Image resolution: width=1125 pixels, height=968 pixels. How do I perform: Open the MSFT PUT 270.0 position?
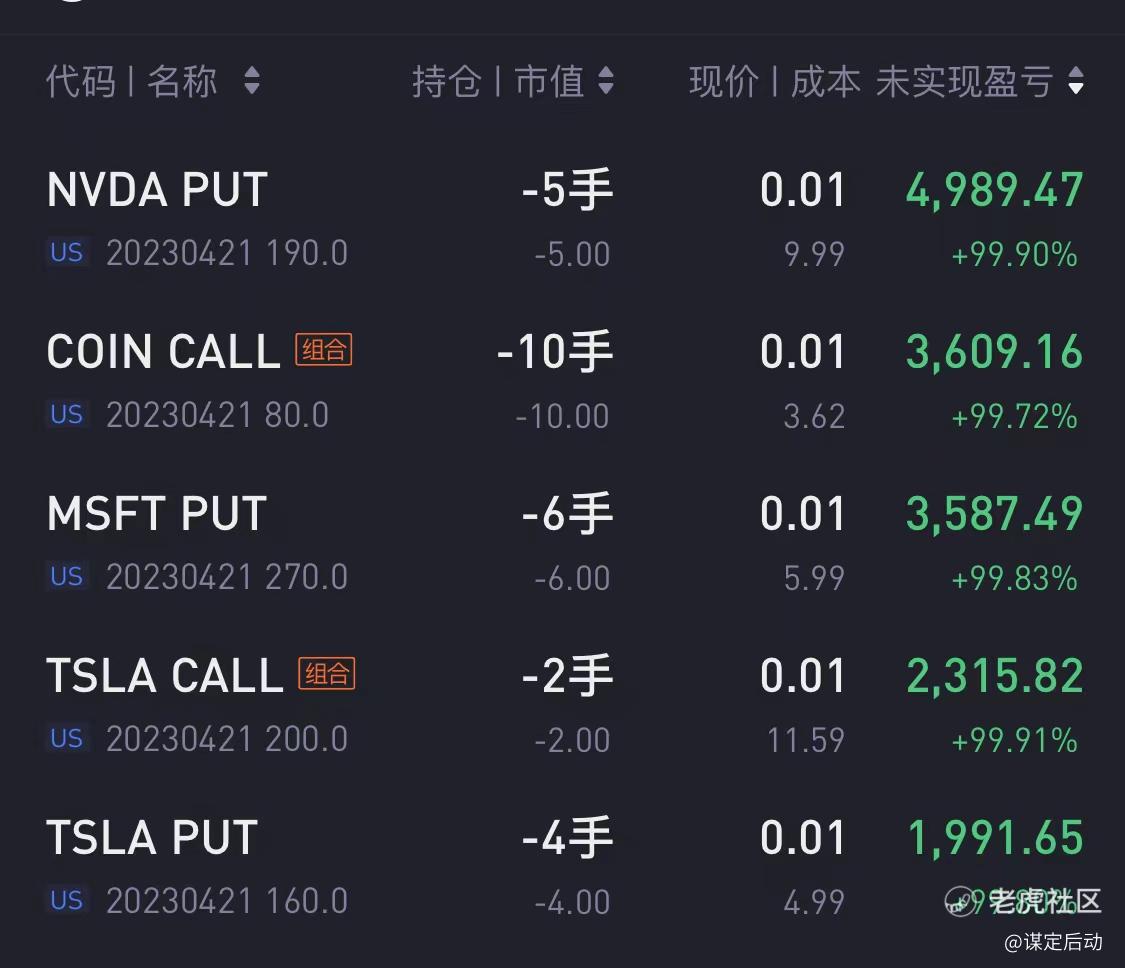coord(562,542)
